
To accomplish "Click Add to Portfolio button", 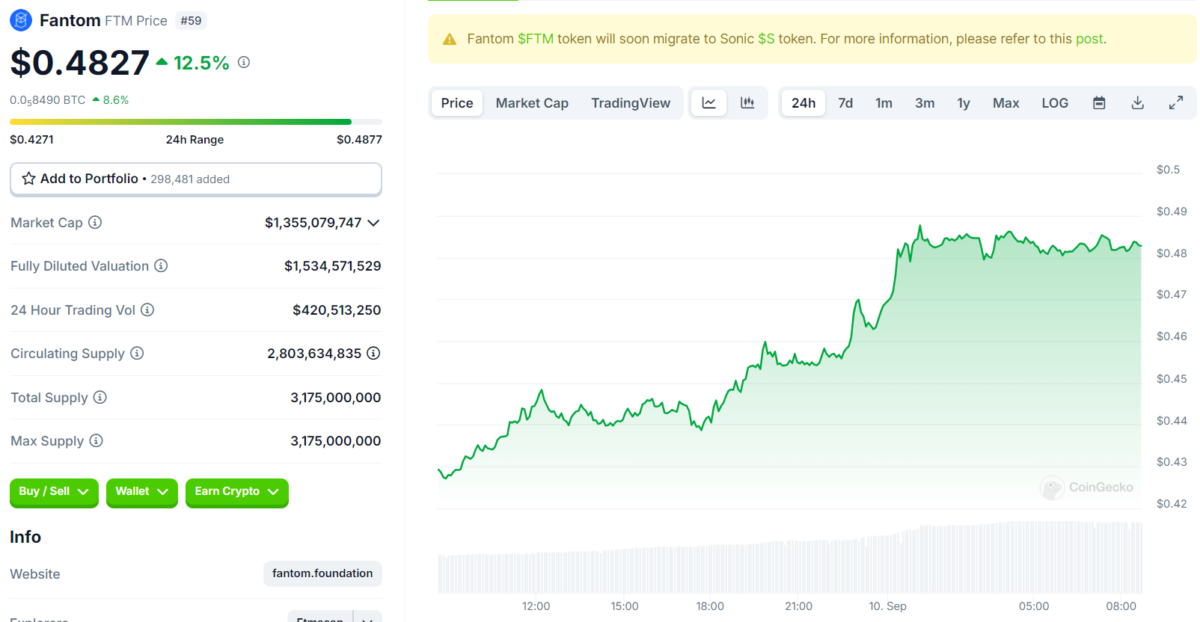I will [195, 179].
